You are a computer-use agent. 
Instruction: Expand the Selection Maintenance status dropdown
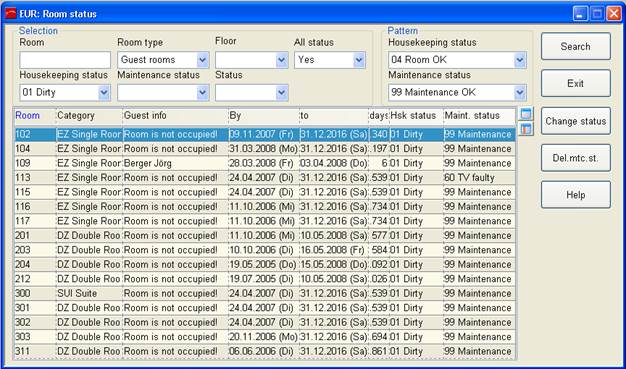pyautogui.click(x=203, y=93)
